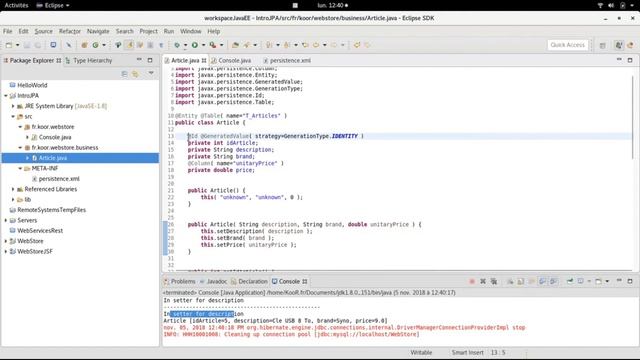Open the Eclipse application menu in top bar
This screenshot has width=640, height=360.
53,5
